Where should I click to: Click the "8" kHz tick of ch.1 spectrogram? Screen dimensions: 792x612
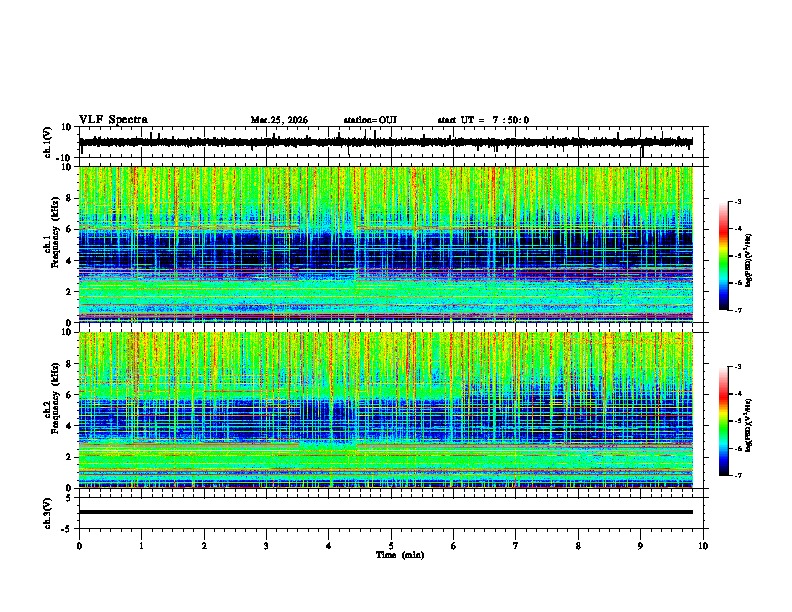point(69,198)
